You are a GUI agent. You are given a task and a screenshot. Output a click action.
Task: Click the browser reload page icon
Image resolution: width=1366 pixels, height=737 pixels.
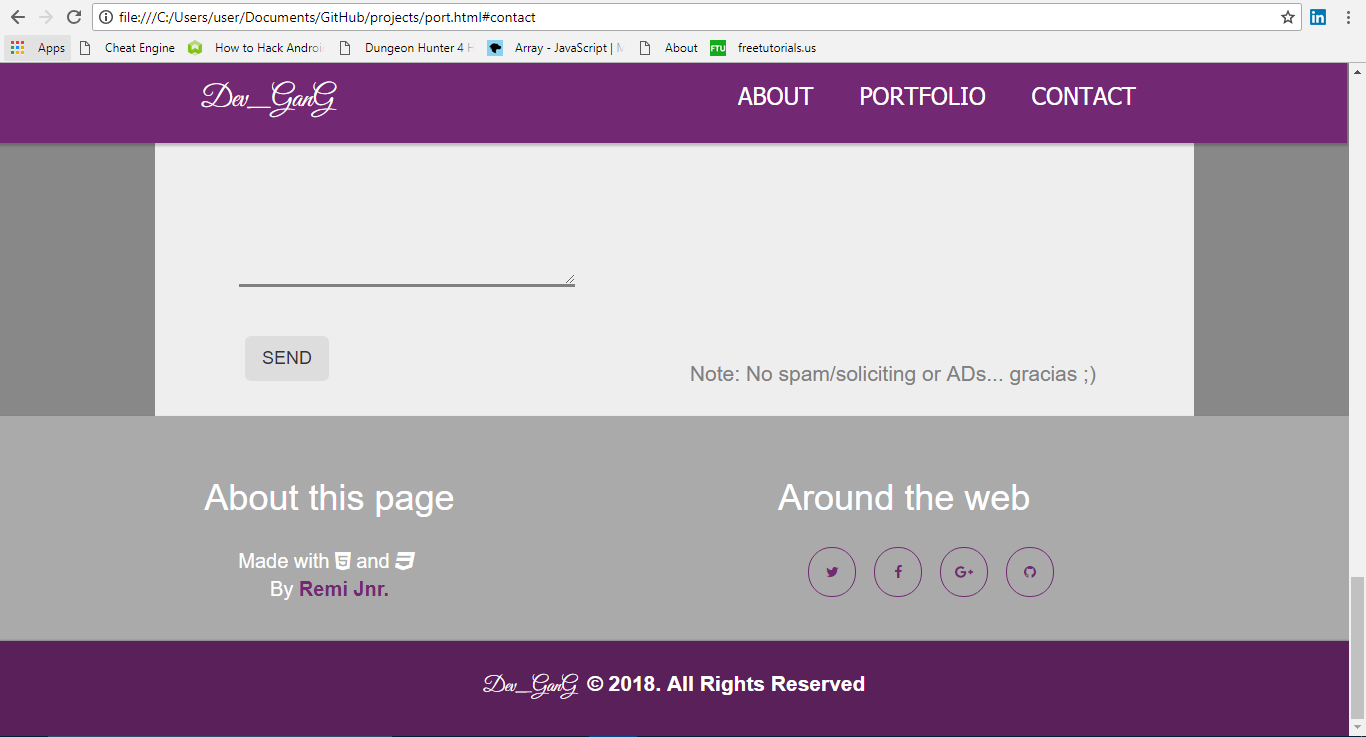pos(73,17)
